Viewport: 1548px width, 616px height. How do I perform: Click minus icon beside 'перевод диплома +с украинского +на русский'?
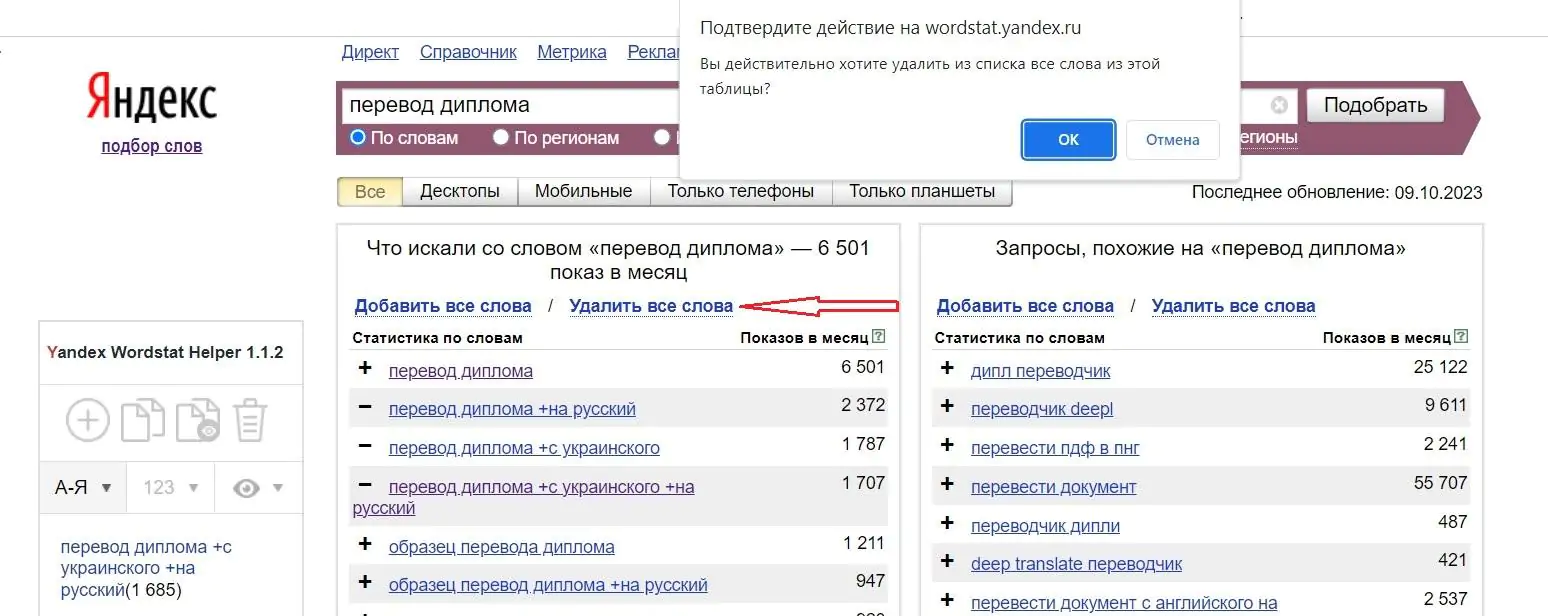(x=365, y=485)
